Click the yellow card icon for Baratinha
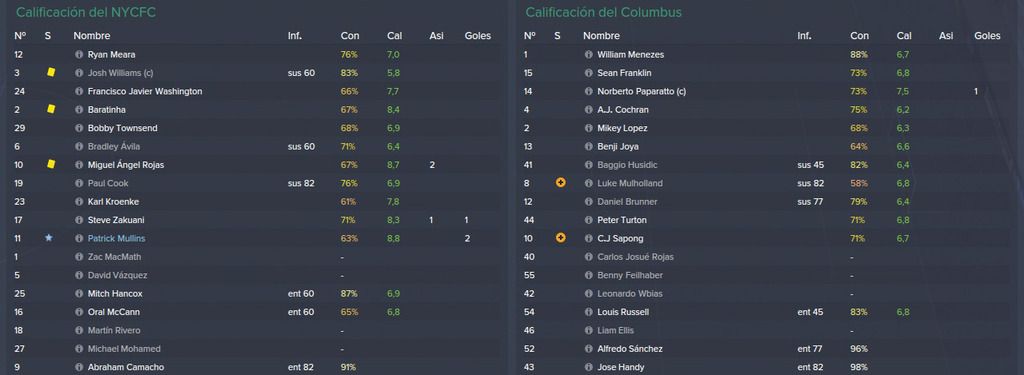 tap(50, 109)
